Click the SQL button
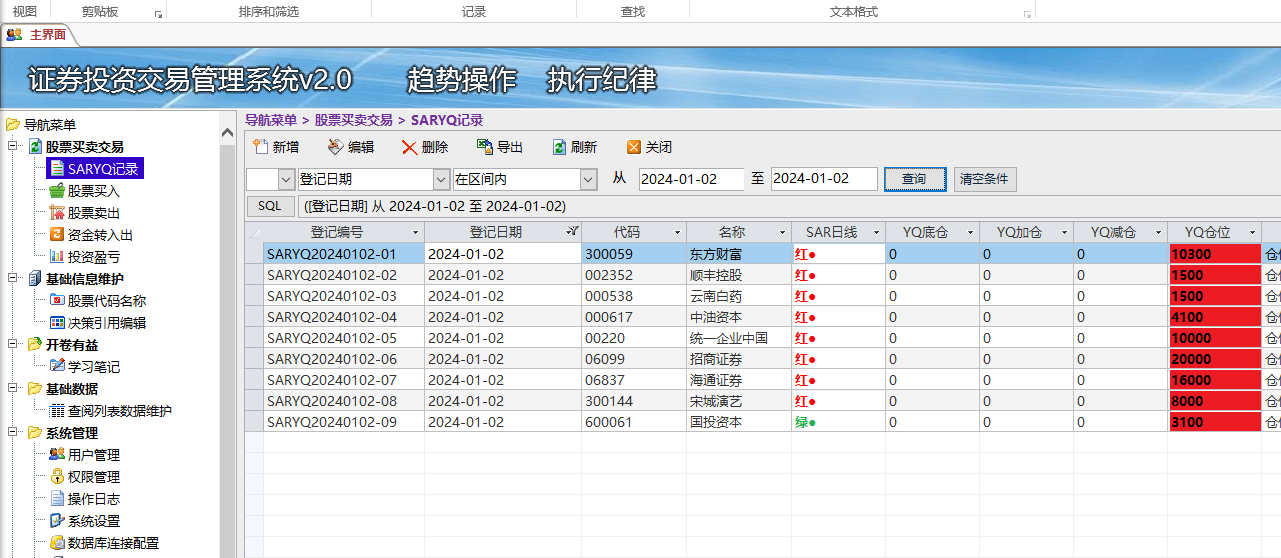The width and height of the screenshot is (1281, 558). click(x=270, y=206)
